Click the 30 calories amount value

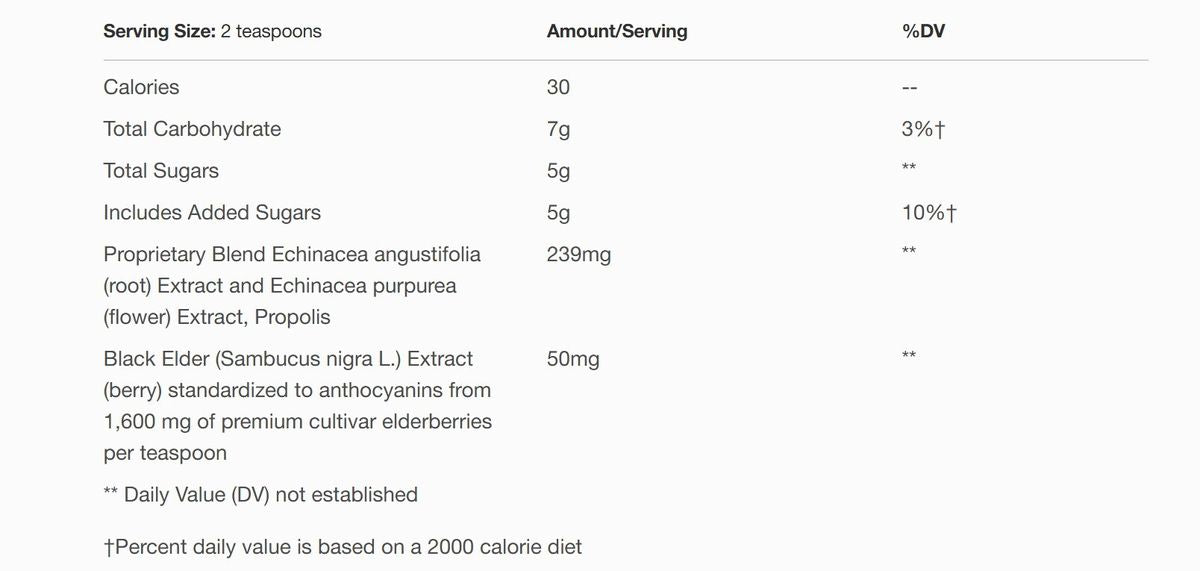point(558,87)
